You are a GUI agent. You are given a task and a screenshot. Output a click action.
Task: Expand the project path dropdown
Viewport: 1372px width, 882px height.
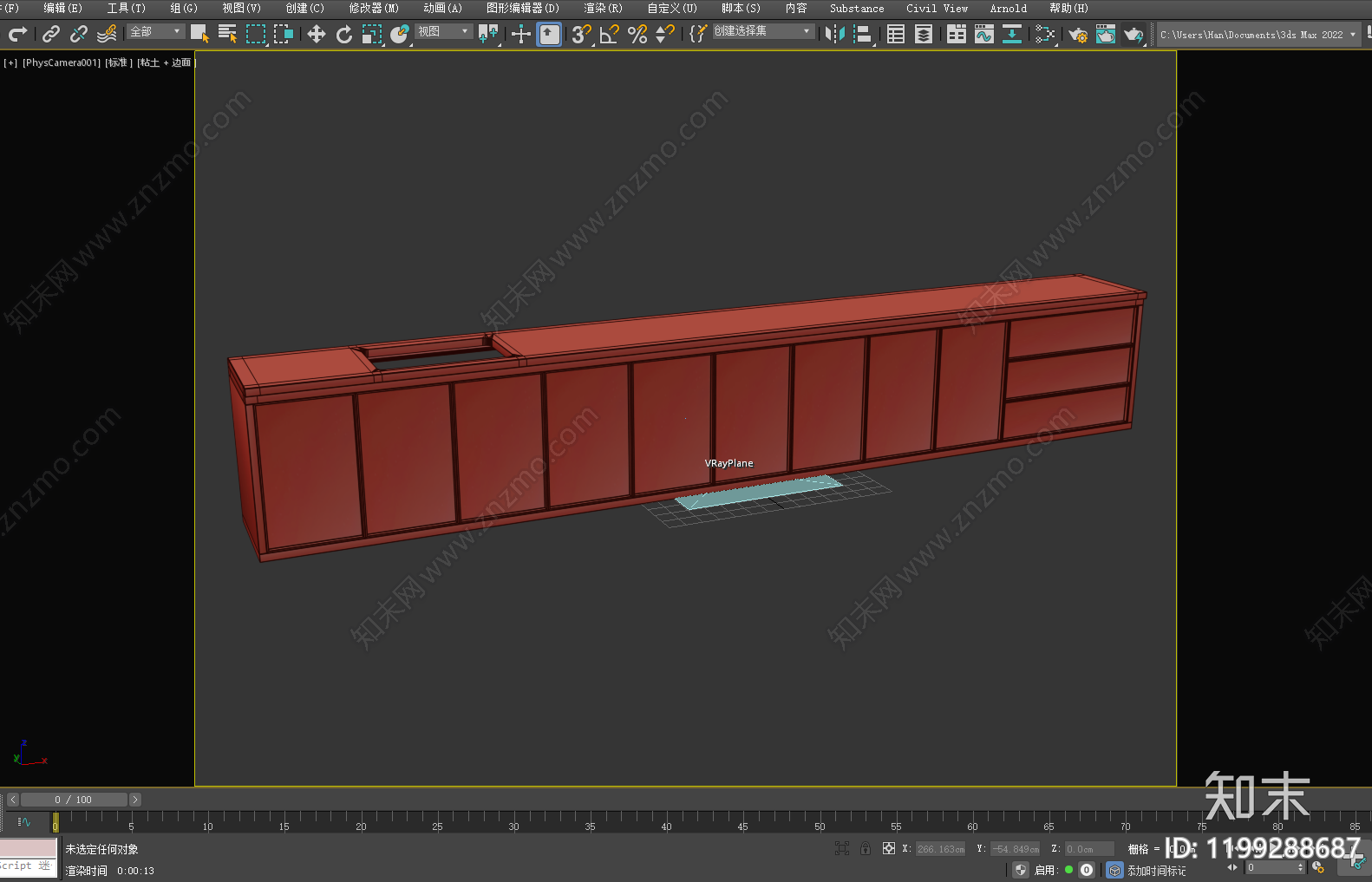pyautogui.click(x=1352, y=35)
